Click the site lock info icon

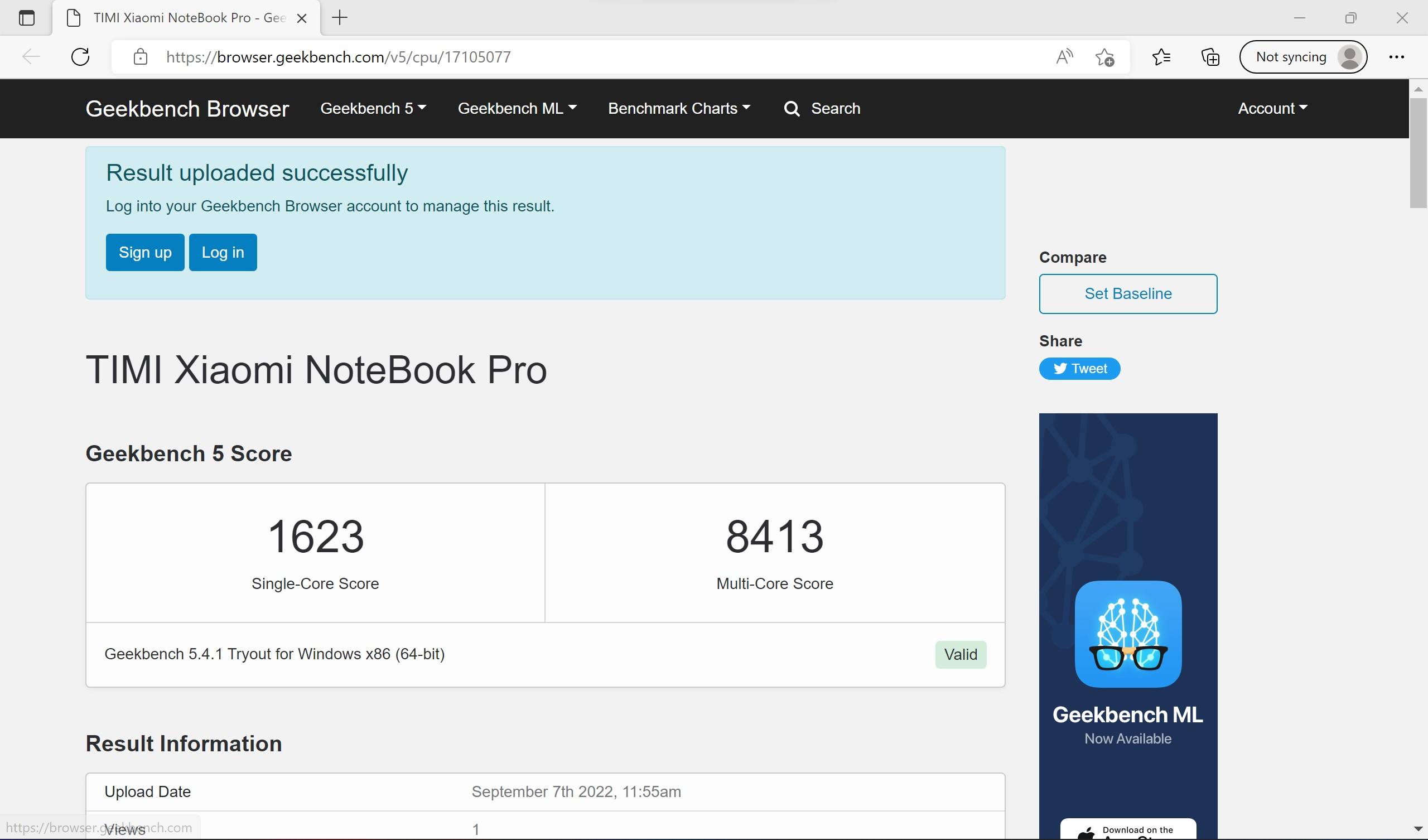(x=140, y=57)
